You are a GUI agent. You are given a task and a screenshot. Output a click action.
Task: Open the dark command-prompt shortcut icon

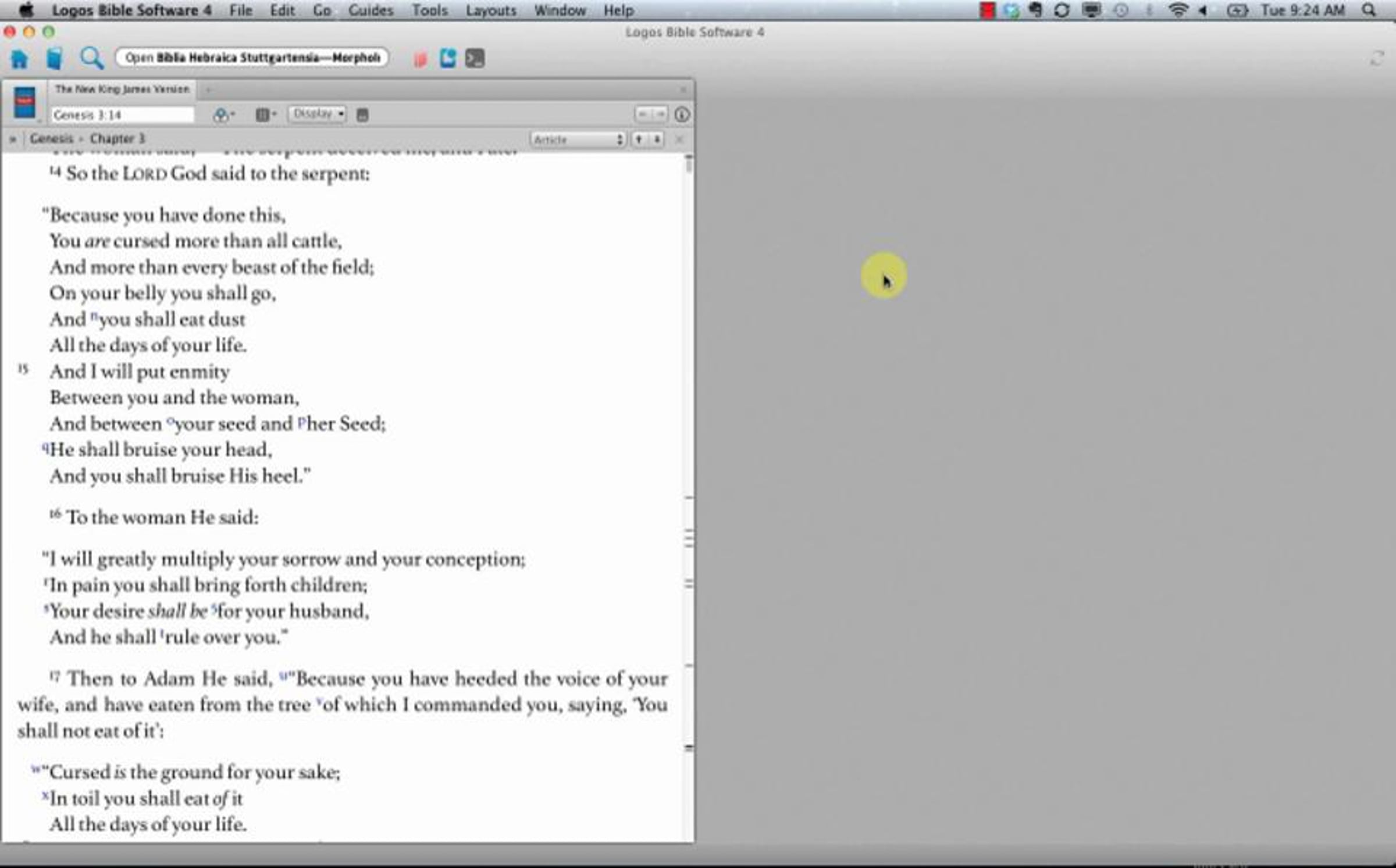[475, 58]
